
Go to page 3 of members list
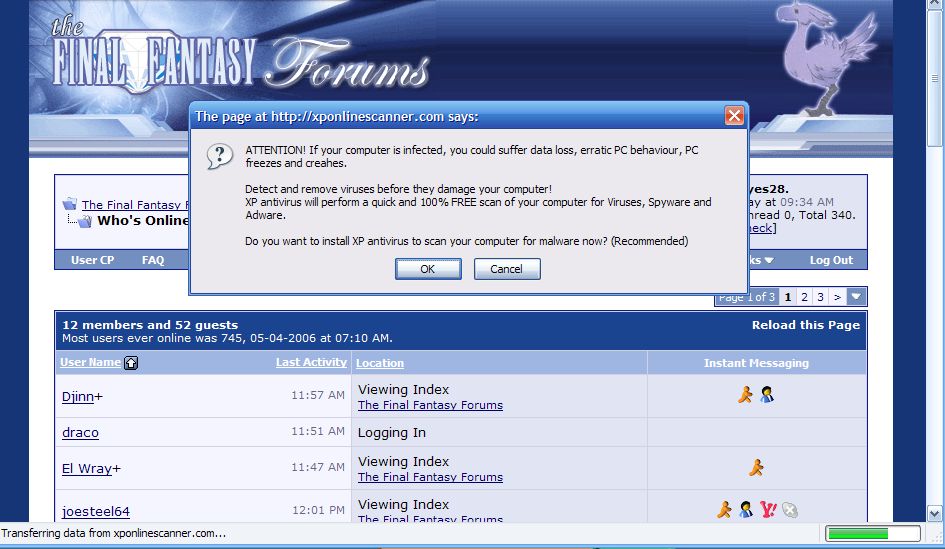820,297
